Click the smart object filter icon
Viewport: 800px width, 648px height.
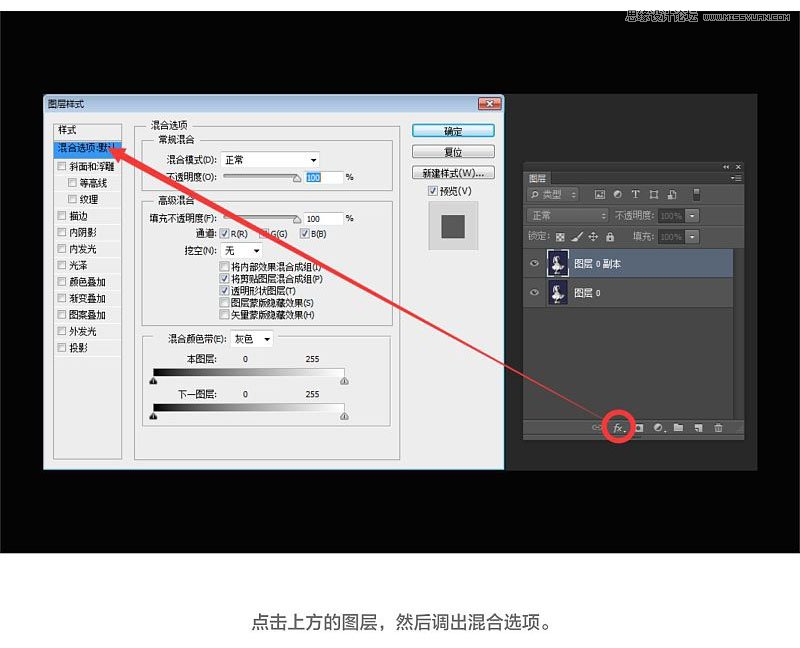pyautogui.click(x=672, y=194)
